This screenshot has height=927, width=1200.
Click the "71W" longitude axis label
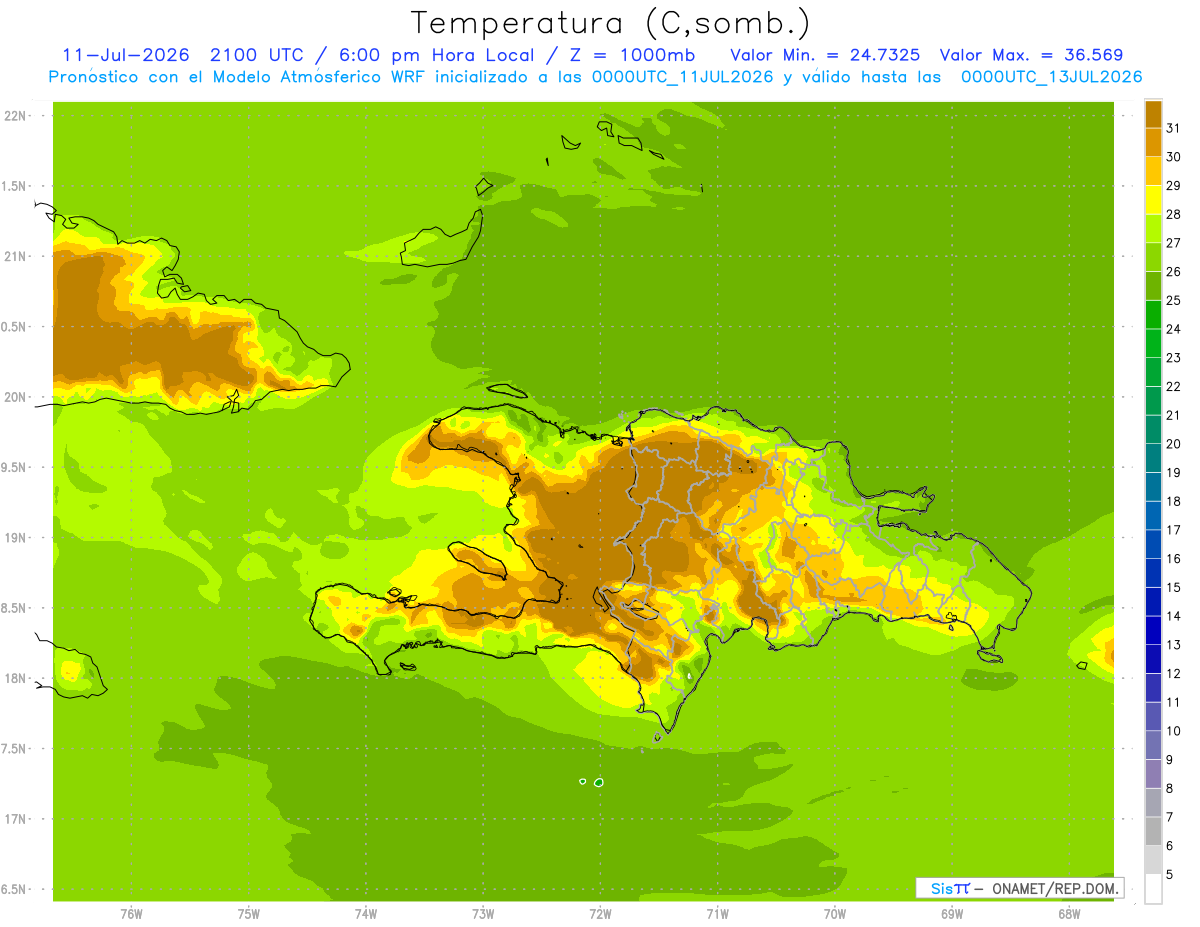717,914
